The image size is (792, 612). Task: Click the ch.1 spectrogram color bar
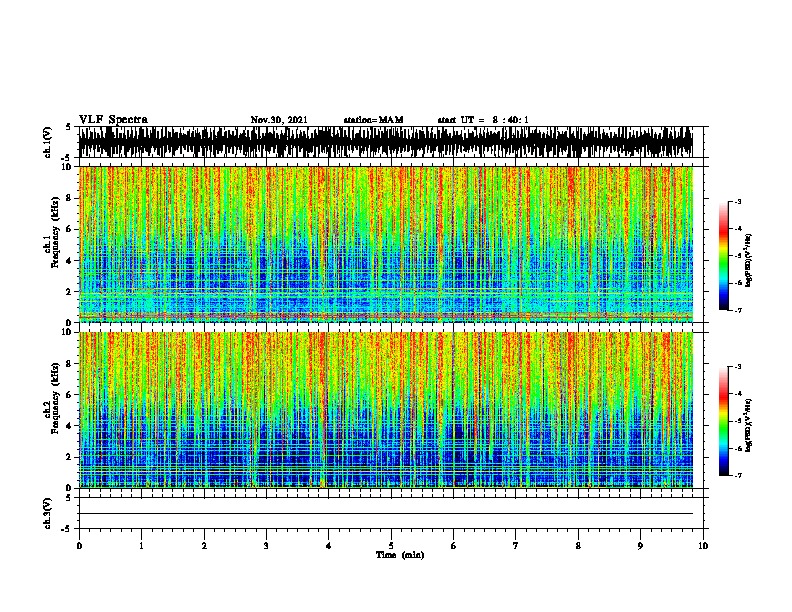pos(724,256)
